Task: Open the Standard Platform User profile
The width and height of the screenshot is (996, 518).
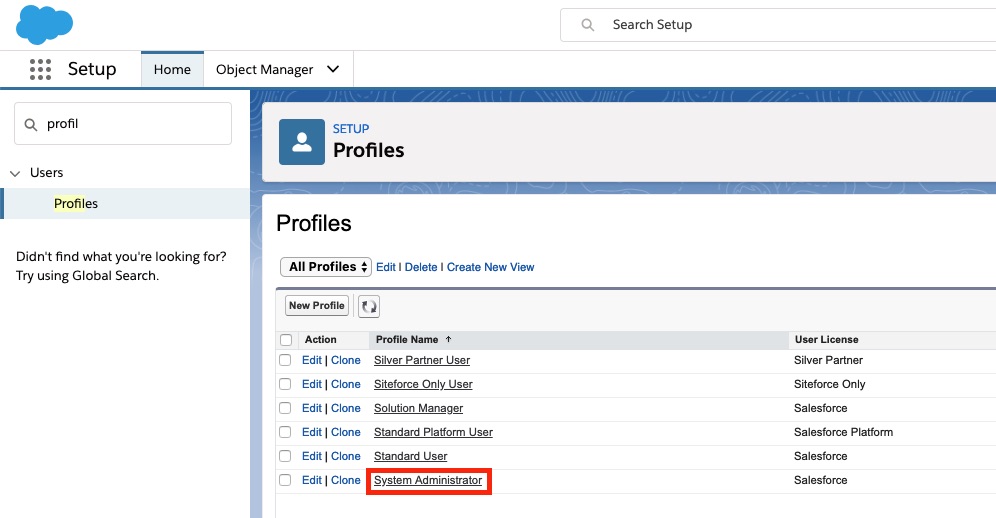Action: point(433,432)
